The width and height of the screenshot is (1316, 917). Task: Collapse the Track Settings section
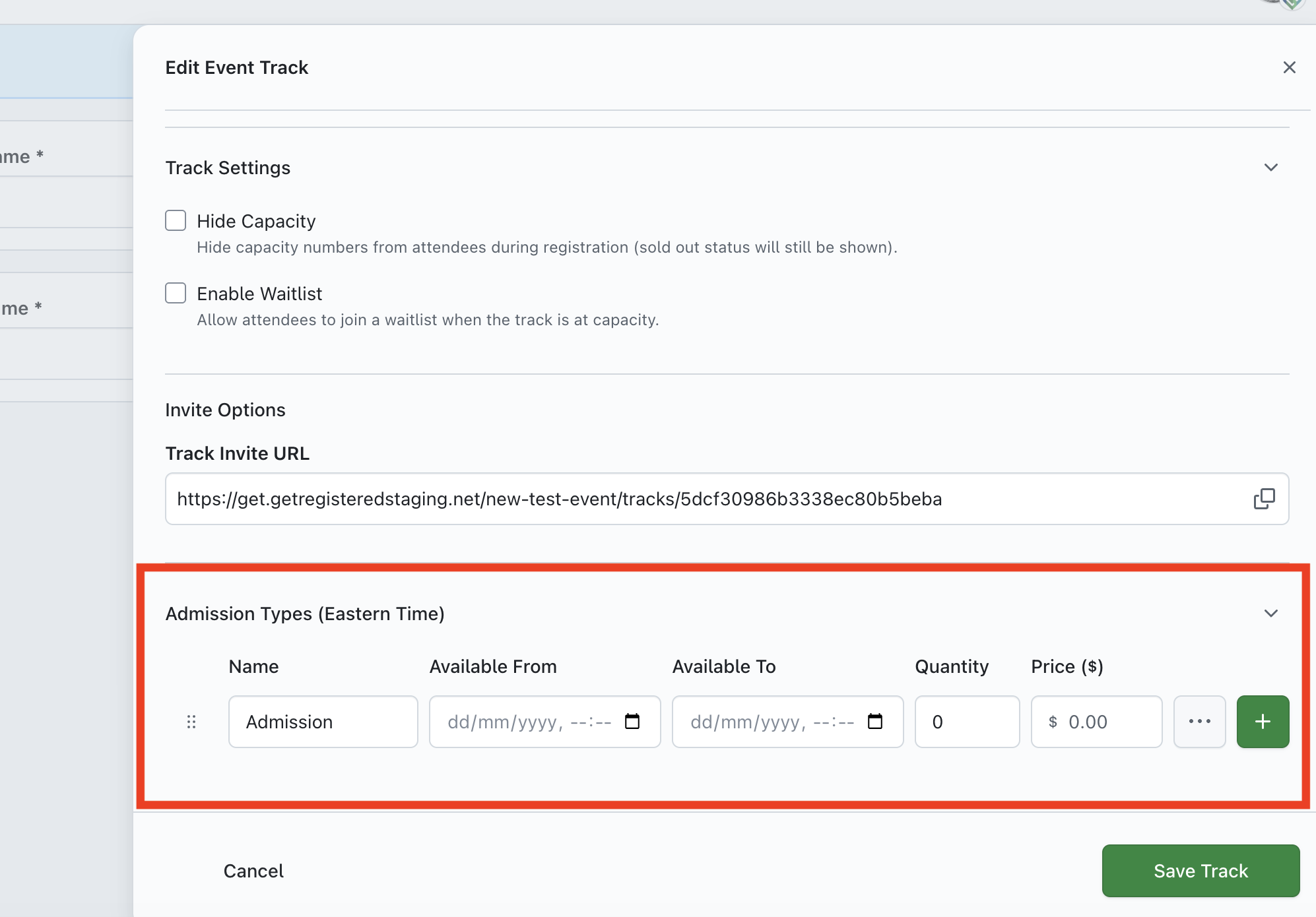coord(1270,168)
